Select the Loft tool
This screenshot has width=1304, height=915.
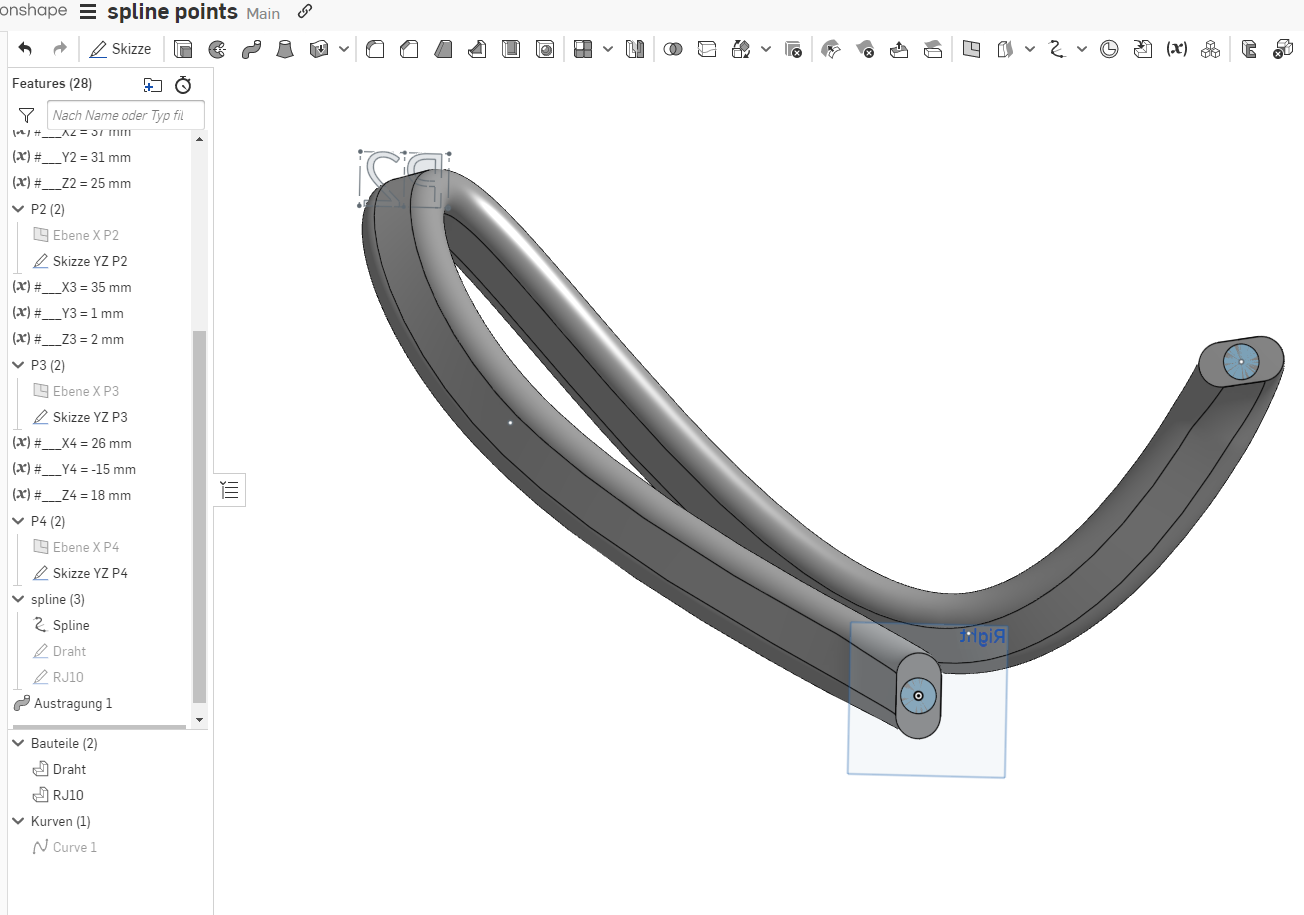pyautogui.click(x=285, y=49)
